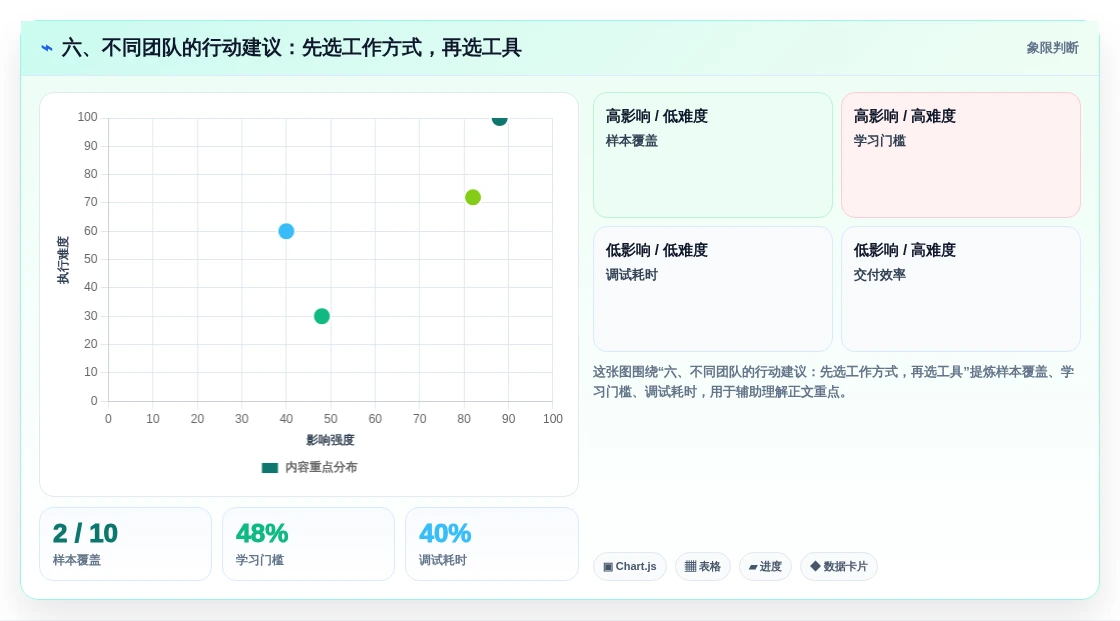The width and height of the screenshot is (1120, 621).
Task: Toggle the 内容重点分布 legend item
Action: coord(309,467)
